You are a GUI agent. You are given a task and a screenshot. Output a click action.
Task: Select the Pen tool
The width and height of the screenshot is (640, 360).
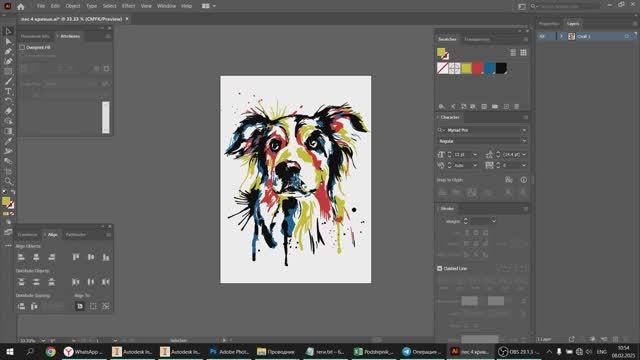click(x=8, y=51)
